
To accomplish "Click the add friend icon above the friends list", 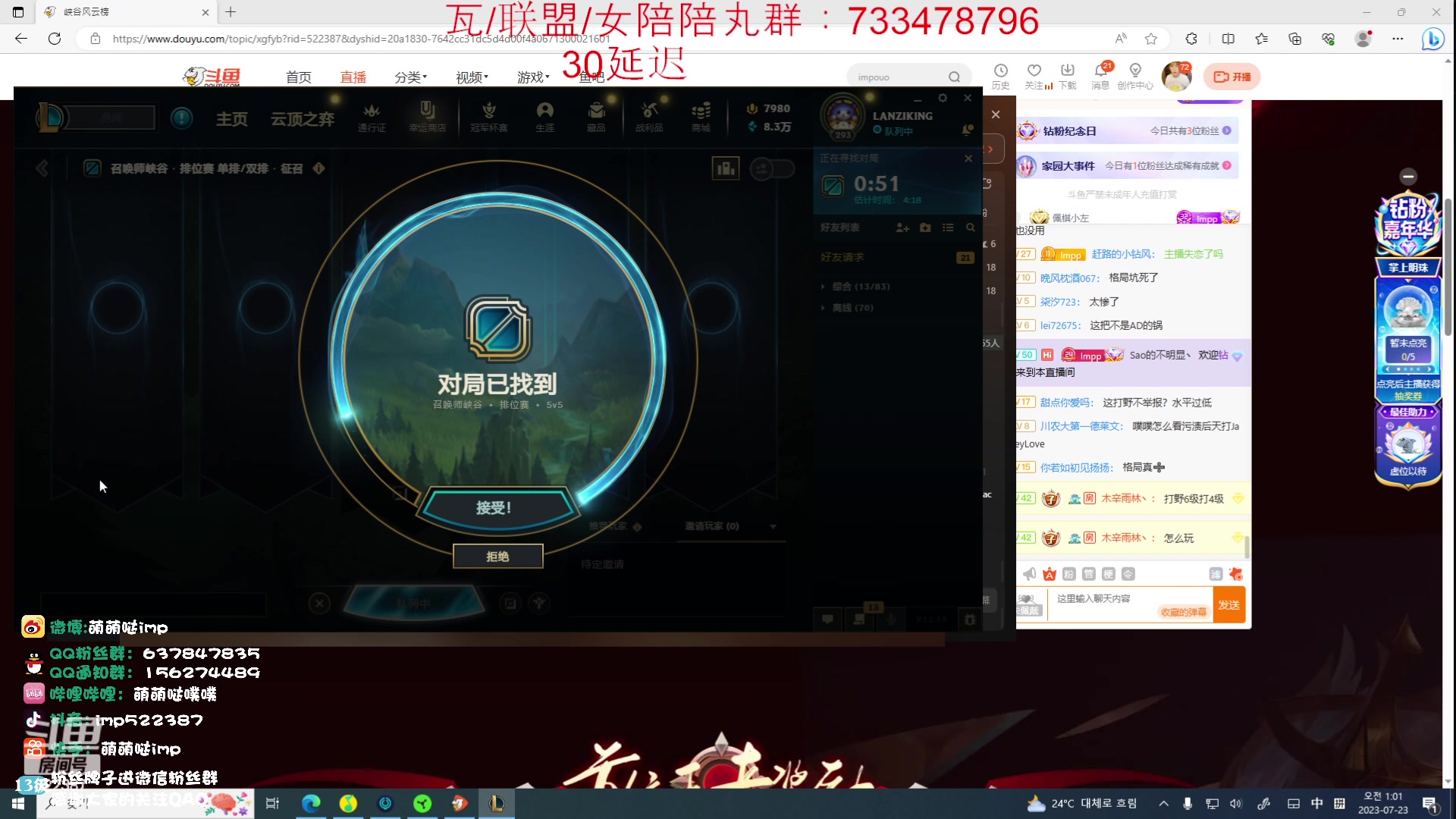I will pyautogui.click(x=902, y=227).
